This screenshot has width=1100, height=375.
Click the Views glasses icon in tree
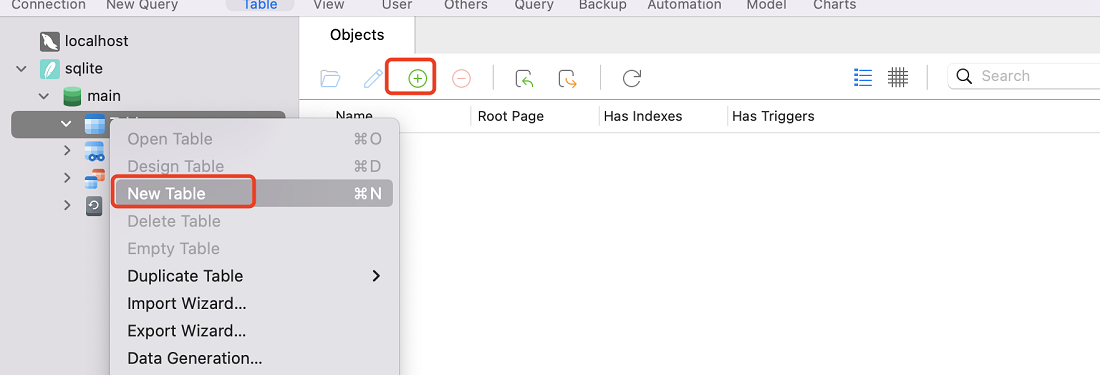[x=95, y=151]
